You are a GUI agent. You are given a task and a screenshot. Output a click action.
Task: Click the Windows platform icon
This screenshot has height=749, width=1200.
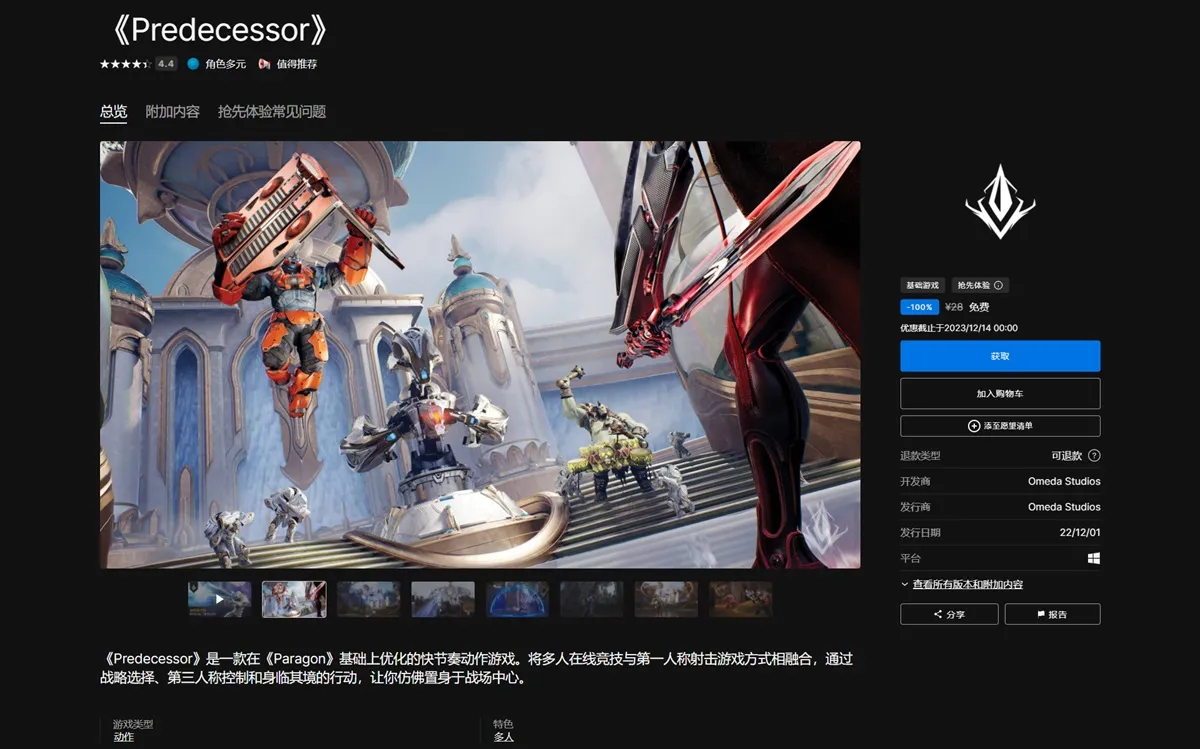coord(1094,558)
